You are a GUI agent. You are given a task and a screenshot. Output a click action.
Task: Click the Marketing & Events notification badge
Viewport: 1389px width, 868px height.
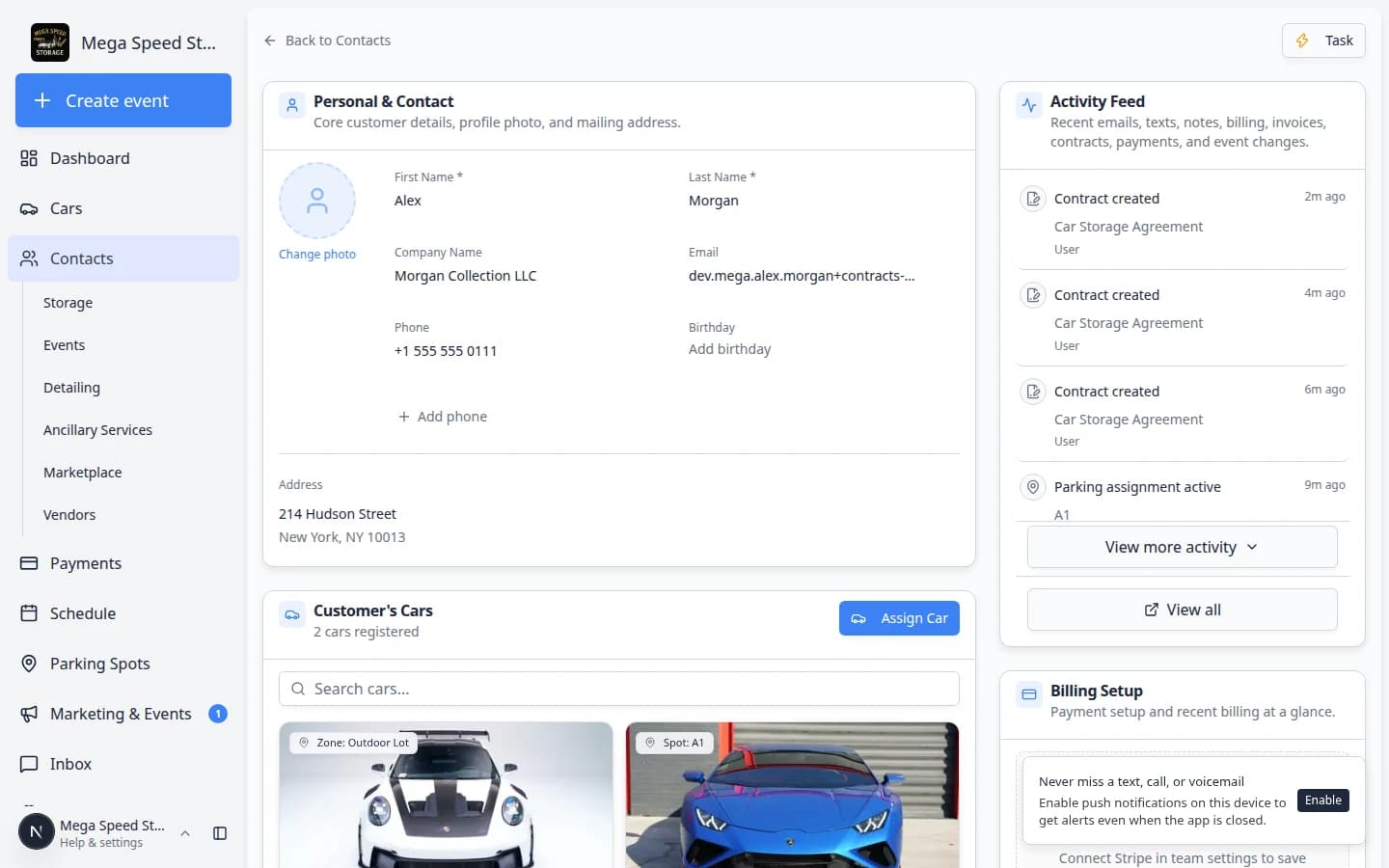point(218,714)
